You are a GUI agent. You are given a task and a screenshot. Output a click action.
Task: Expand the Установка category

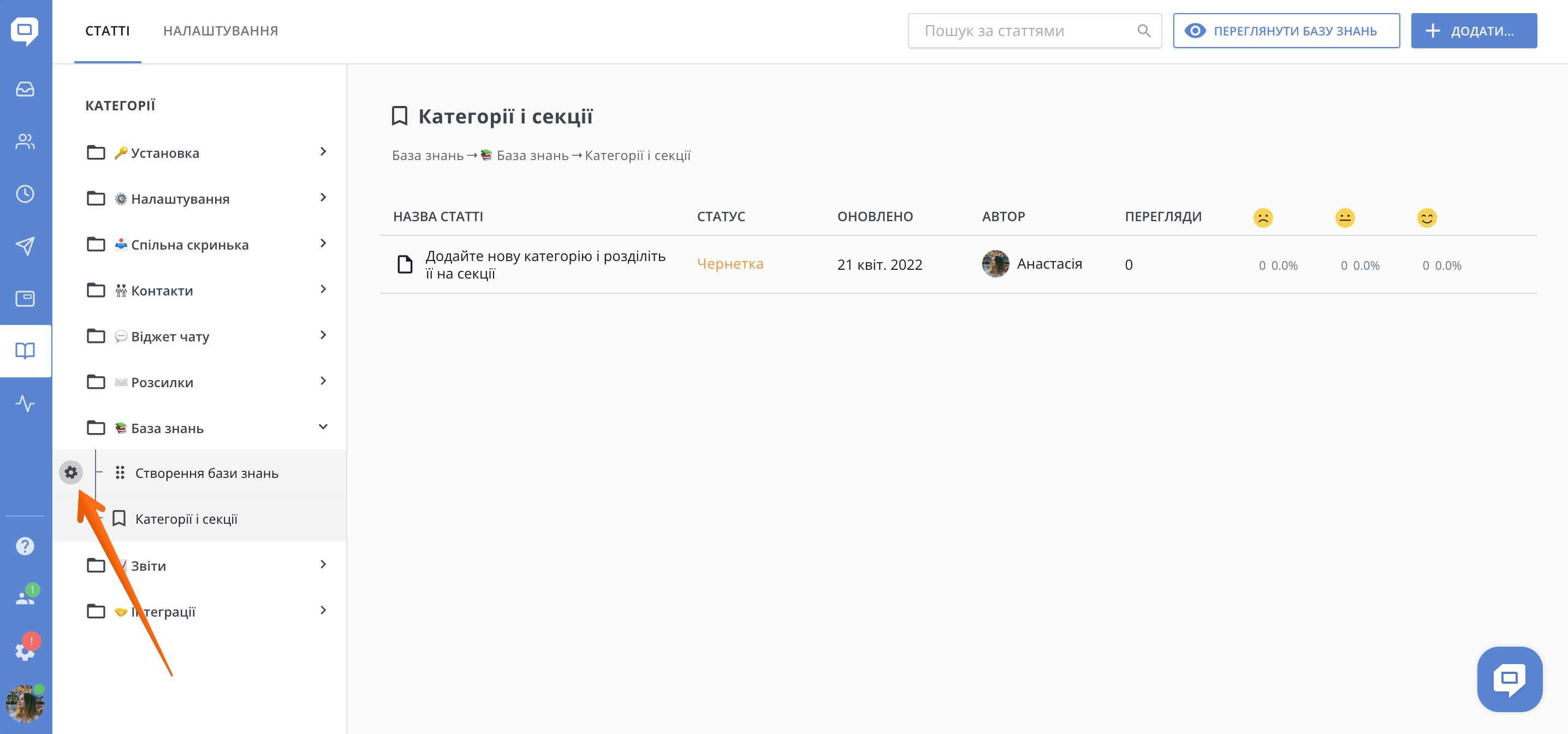[323, 152]
